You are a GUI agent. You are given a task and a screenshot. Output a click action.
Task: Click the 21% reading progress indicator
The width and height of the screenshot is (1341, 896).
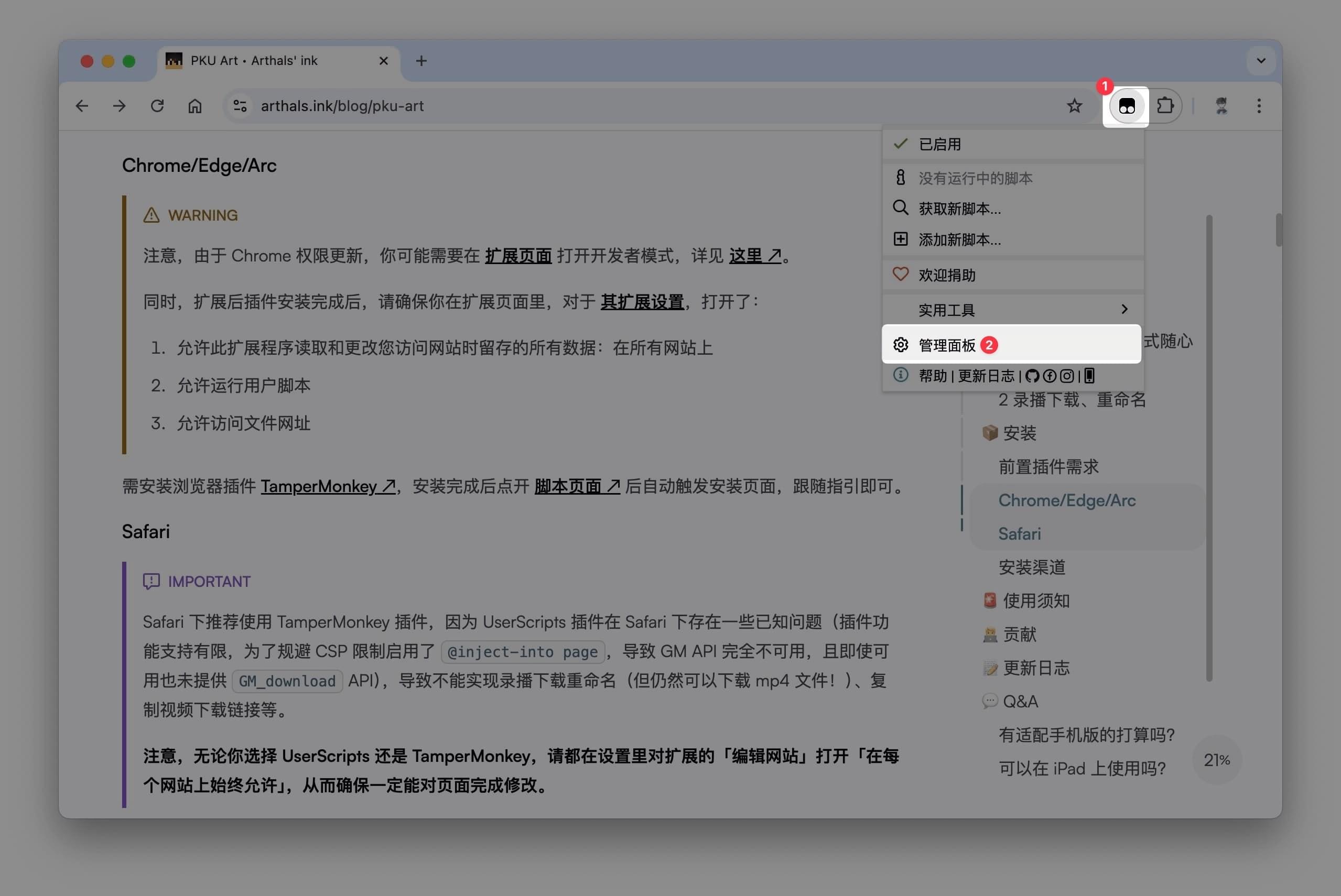tap(1216, 760)
